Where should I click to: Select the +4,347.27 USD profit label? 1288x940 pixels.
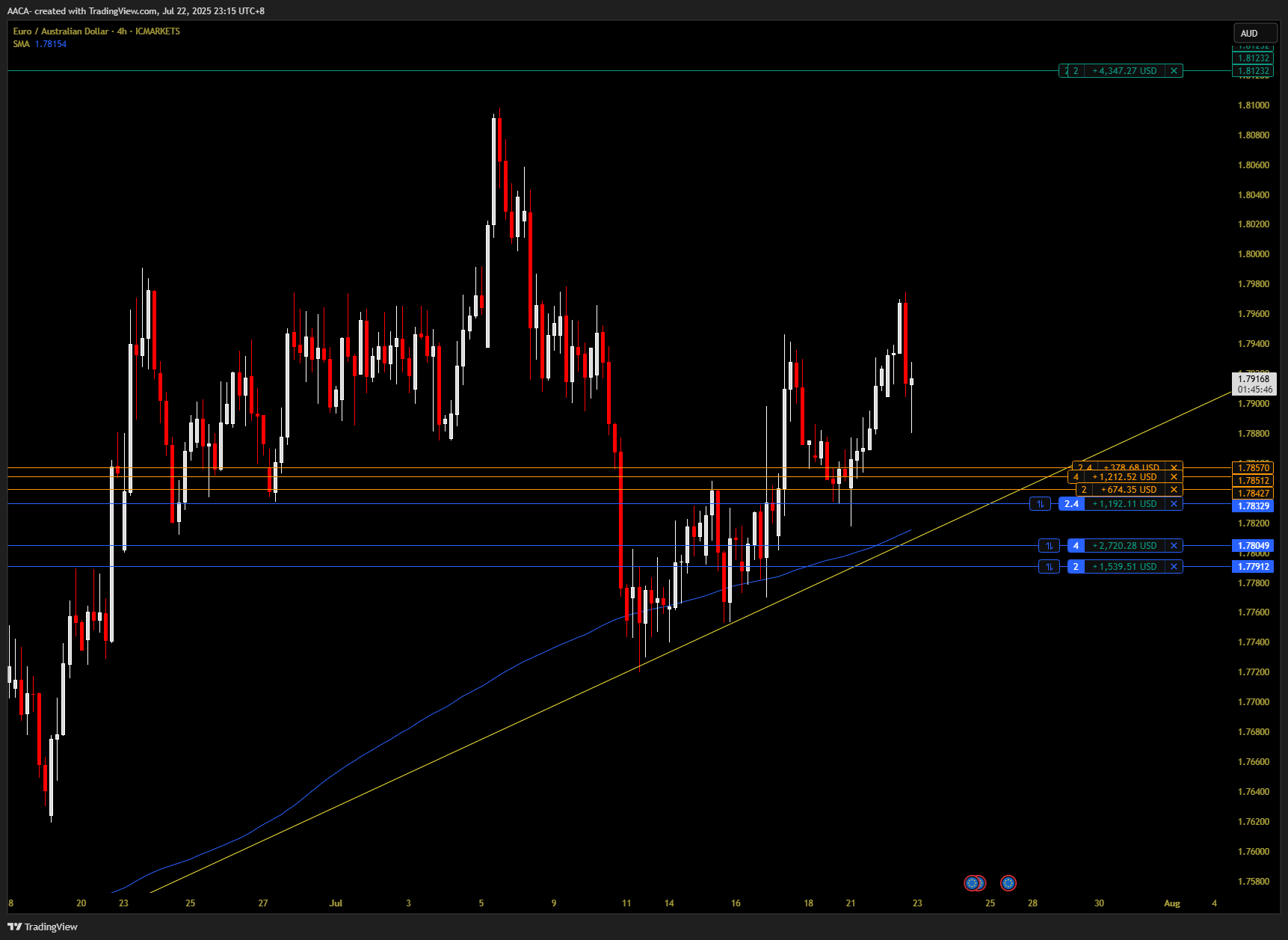(1124, 71)
